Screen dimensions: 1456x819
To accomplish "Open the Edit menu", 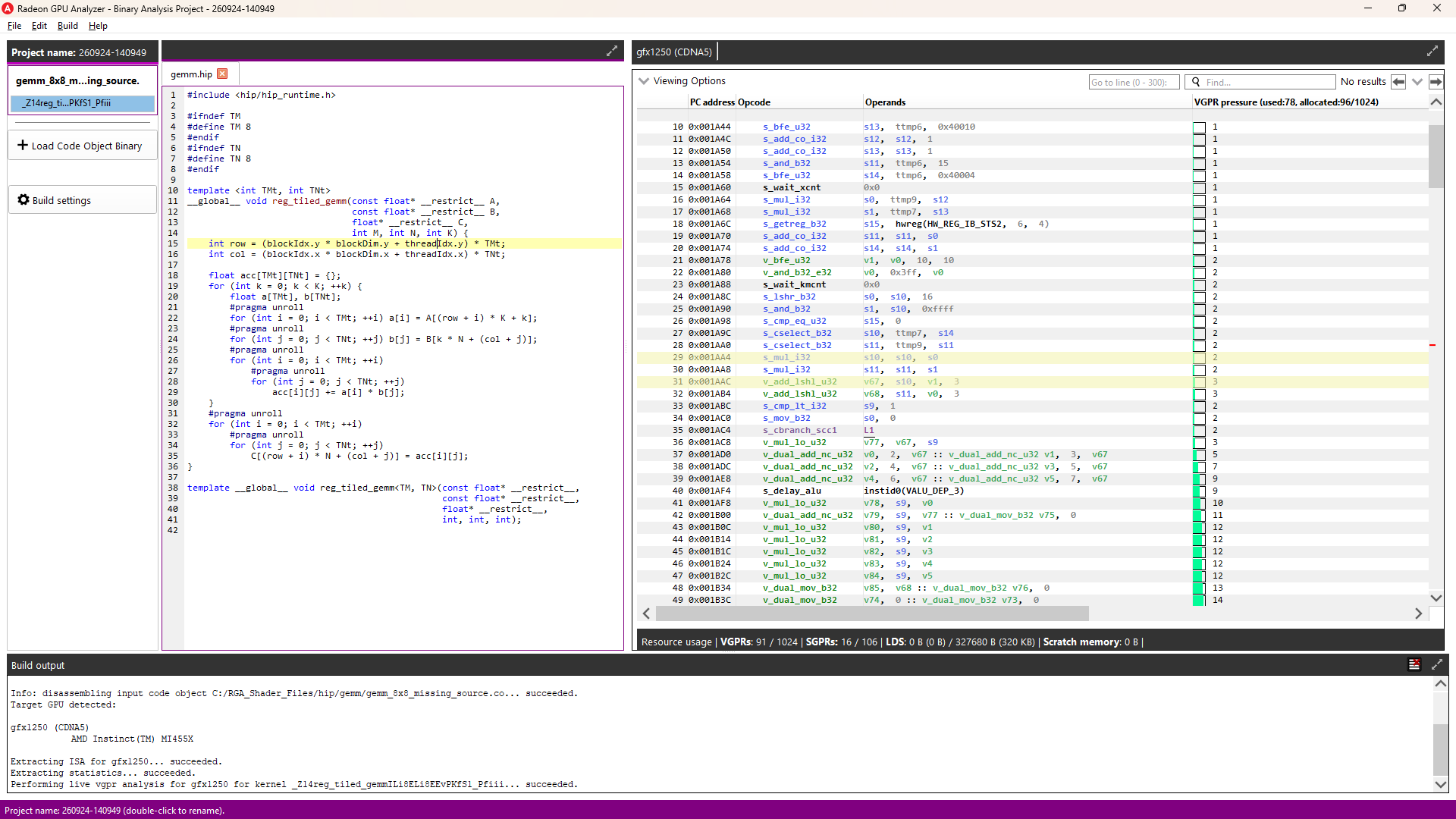I will pyautogui.click(x=39, y=25).
